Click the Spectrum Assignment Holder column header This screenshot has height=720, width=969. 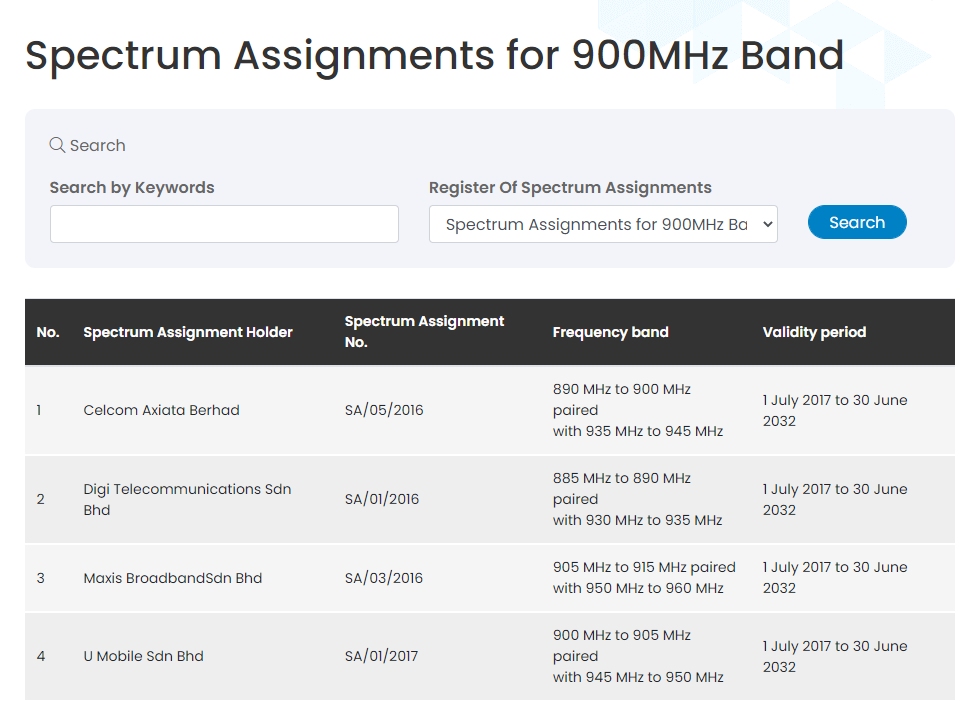[188, 332]
